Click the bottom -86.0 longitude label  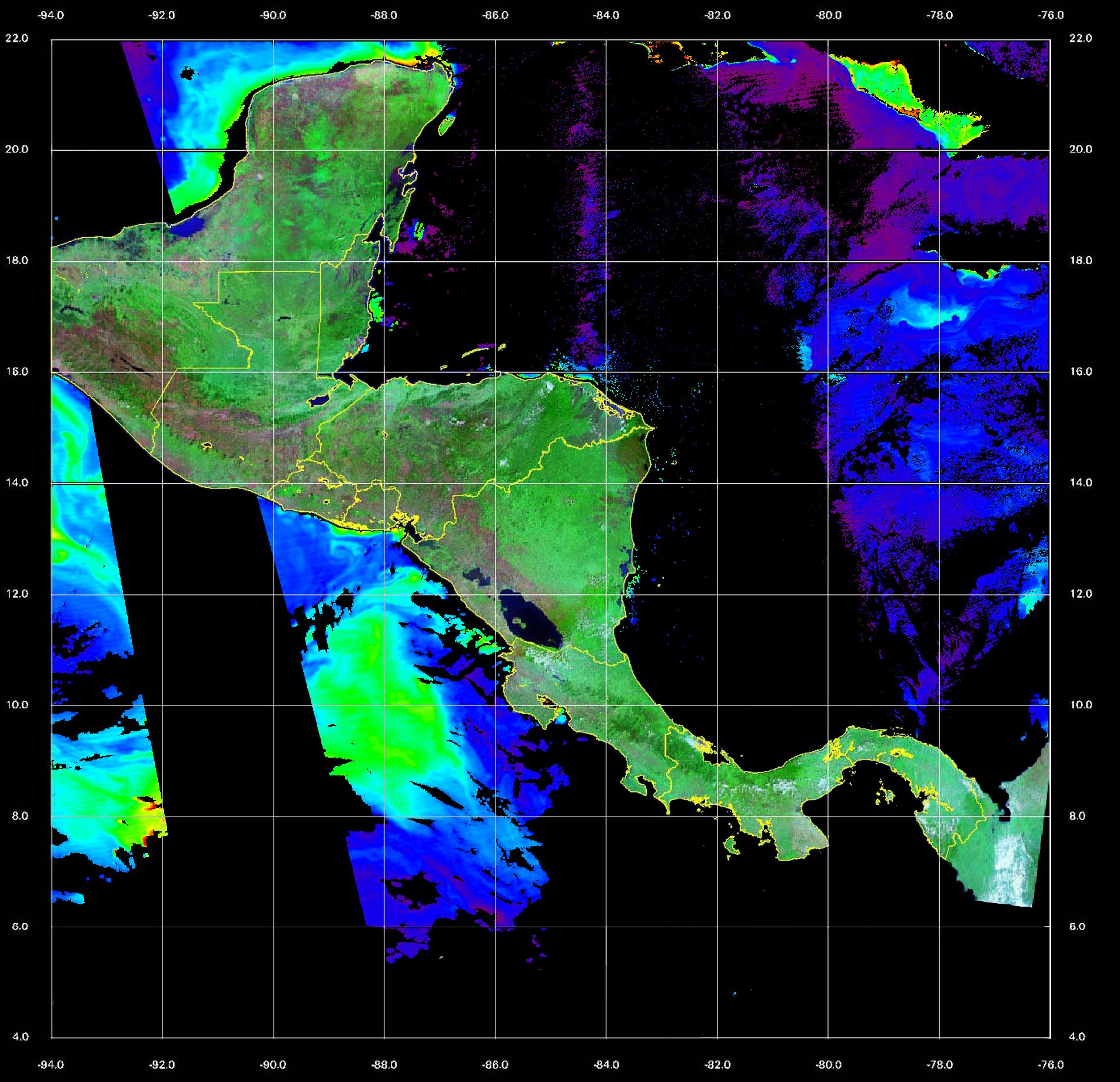pyautogui.click(x=495, y=1064)
